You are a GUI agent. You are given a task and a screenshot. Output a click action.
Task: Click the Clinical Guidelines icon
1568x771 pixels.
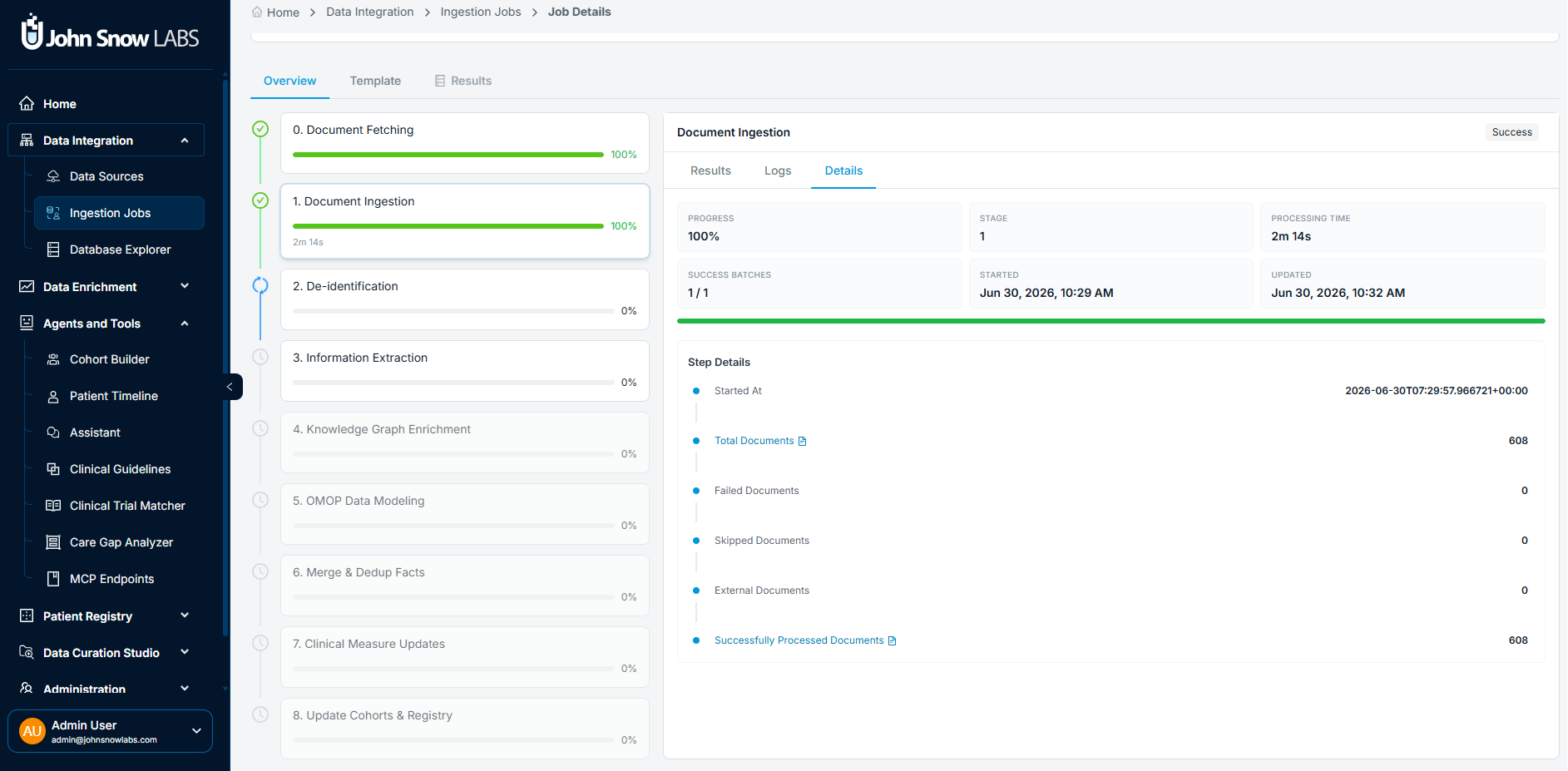pyautogui.click(x=53, y=469)
